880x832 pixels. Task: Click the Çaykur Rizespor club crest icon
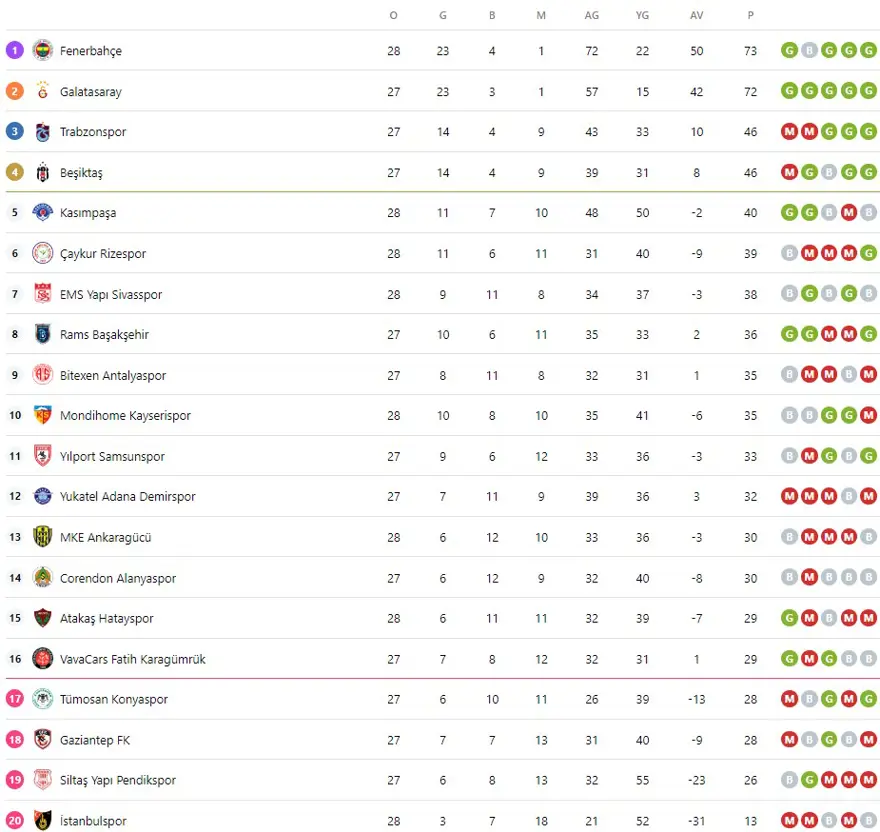[x=43, y=253]
